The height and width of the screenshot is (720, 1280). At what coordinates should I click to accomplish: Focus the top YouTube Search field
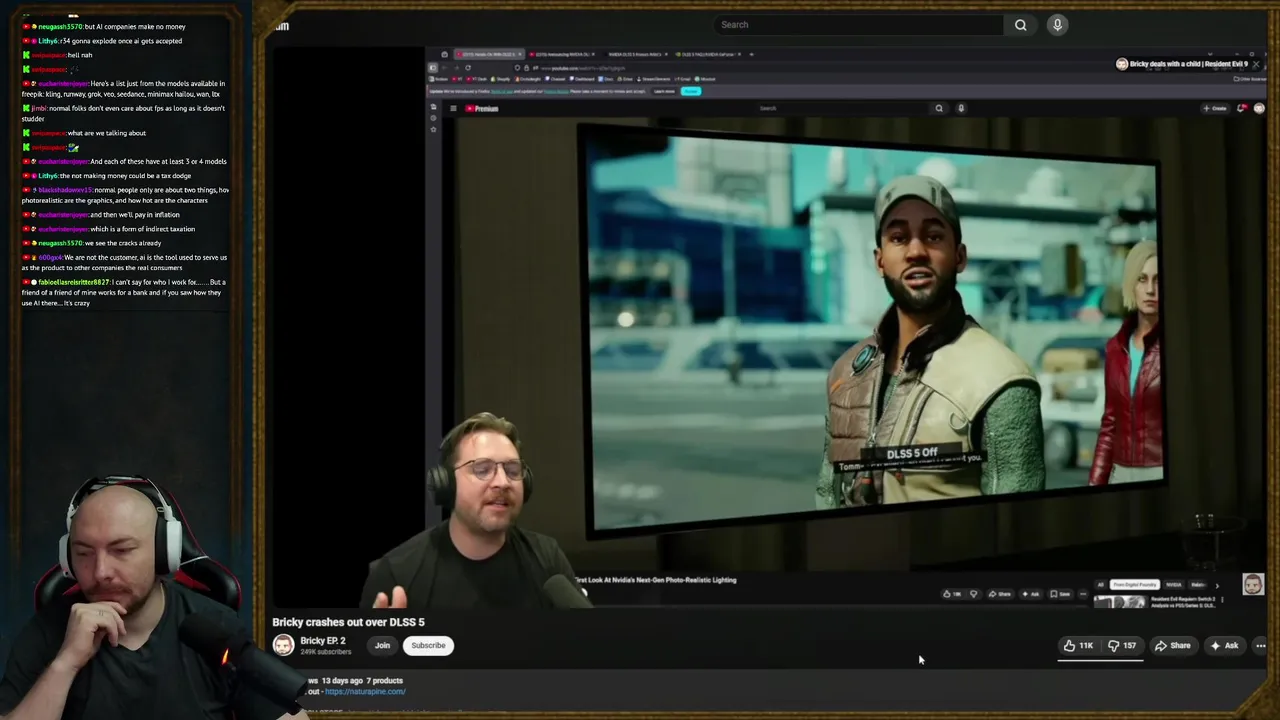858,25
